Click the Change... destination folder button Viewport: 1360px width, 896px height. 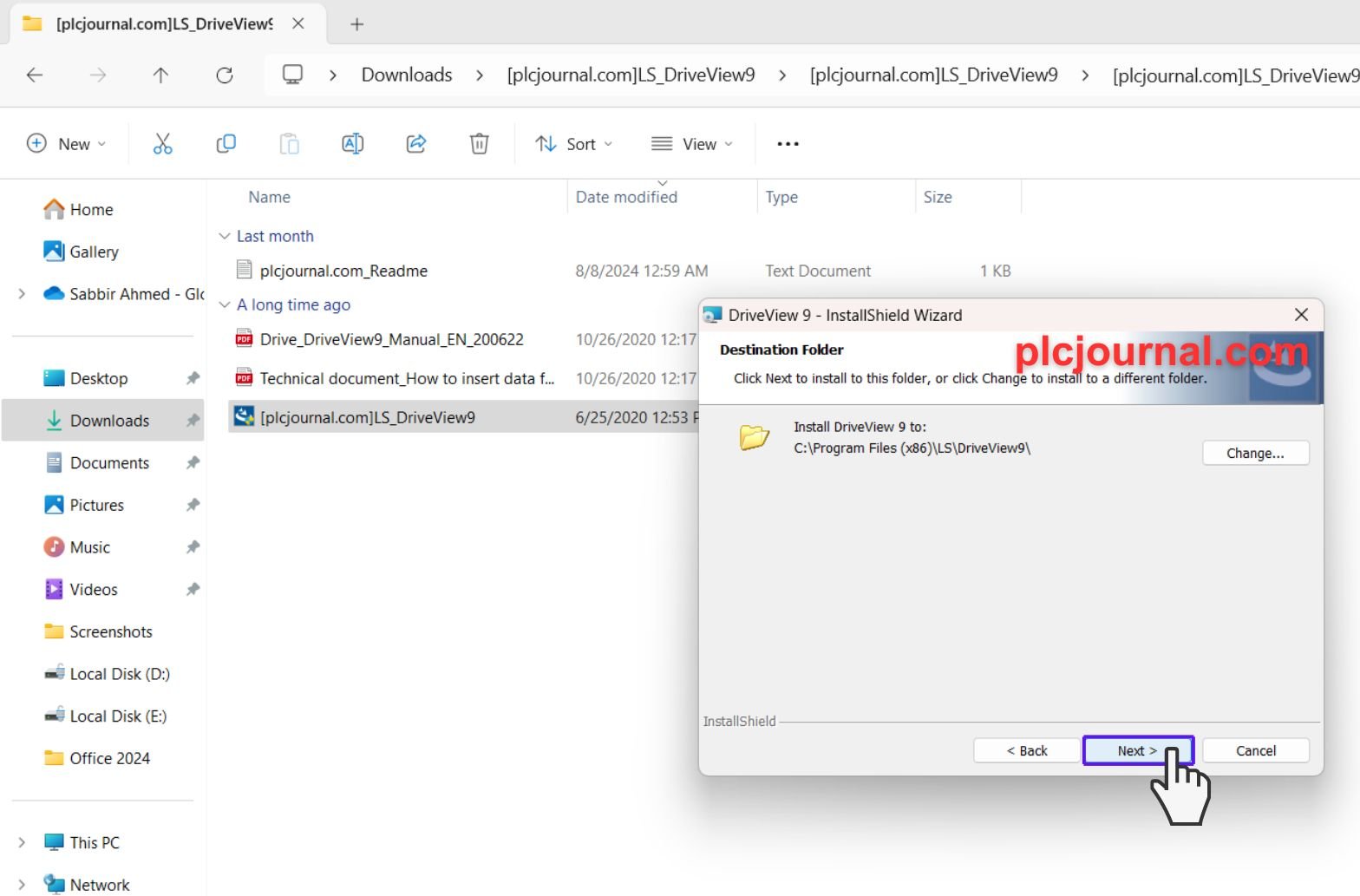(x=1255, y=453)
